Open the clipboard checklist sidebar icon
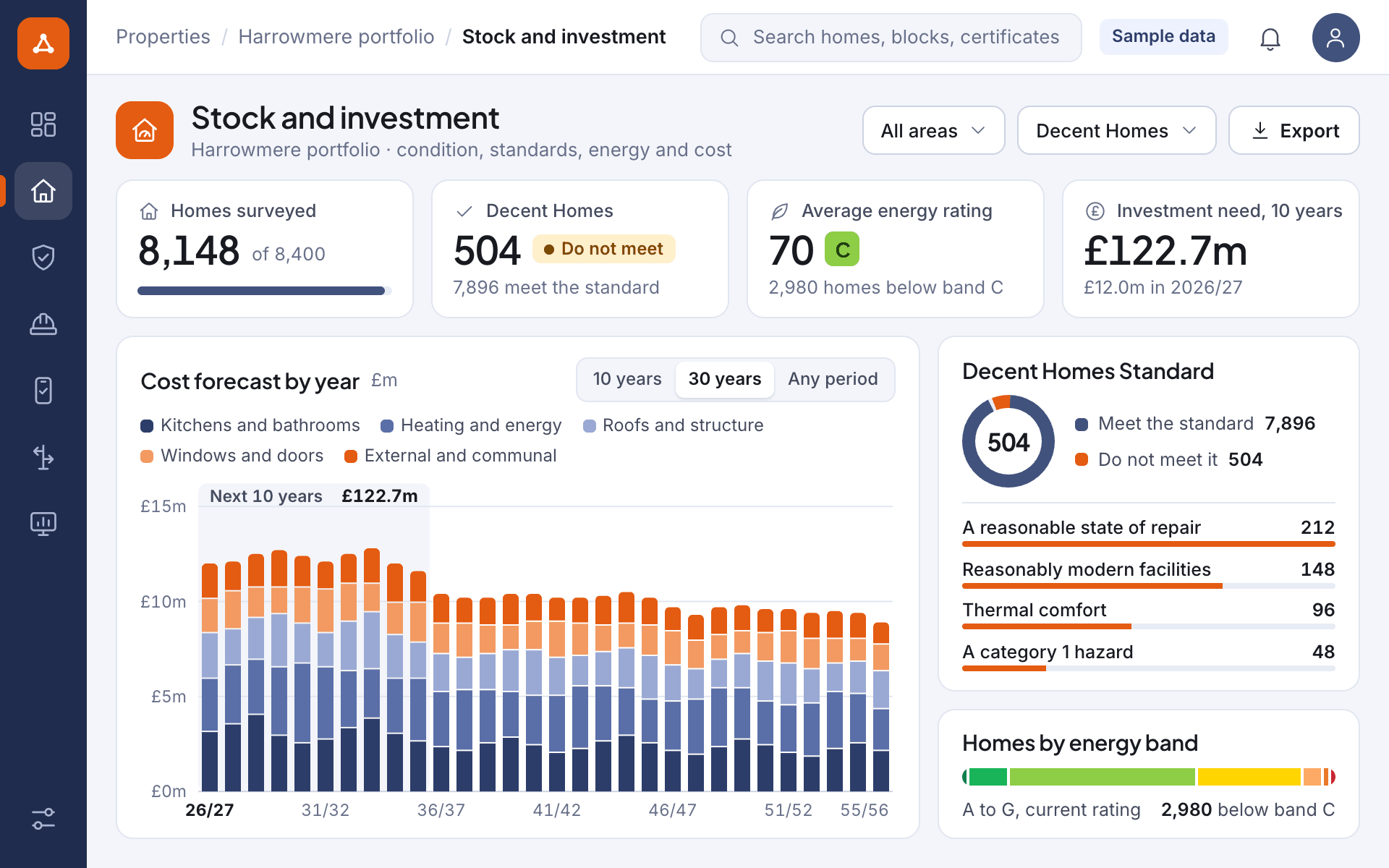The width and height of the screenshot is (1389, 868). [x=43, y=391]
